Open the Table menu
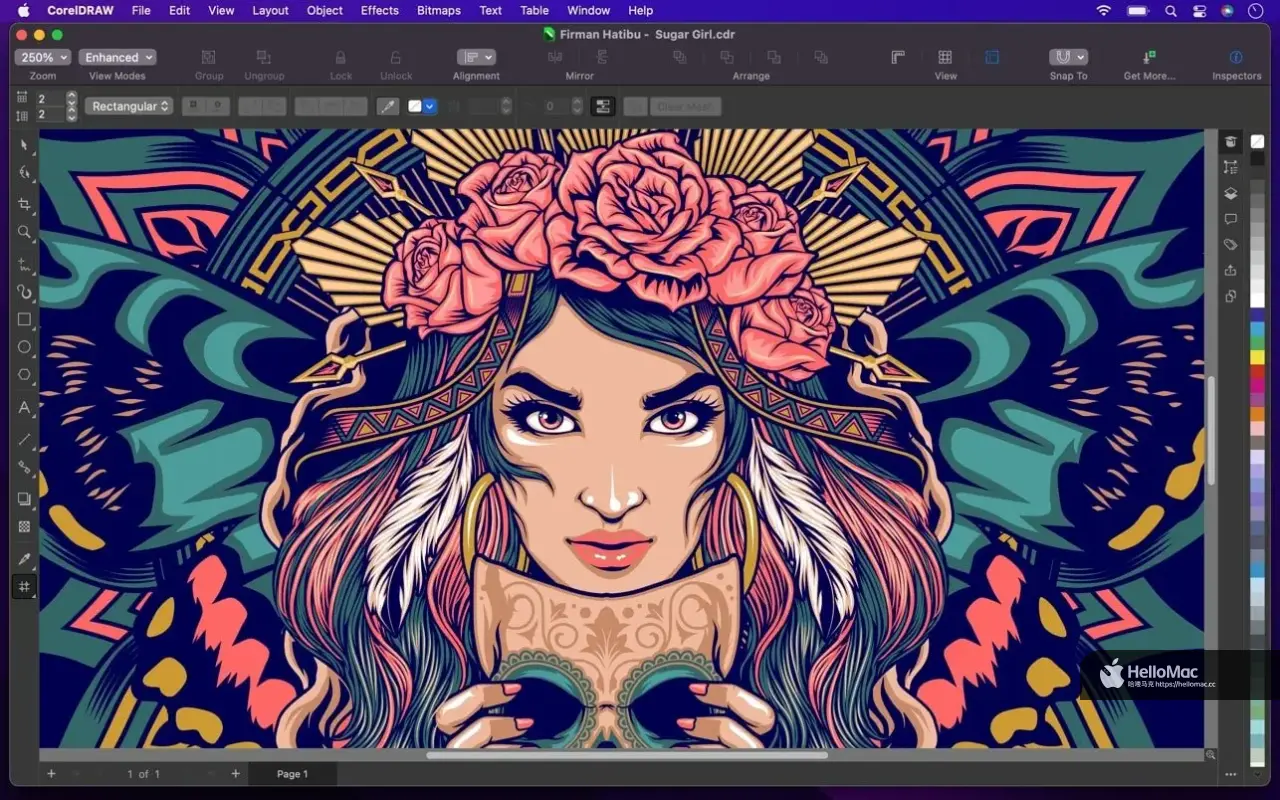Viewport: 1280px width, 800px height. (535, 10)
